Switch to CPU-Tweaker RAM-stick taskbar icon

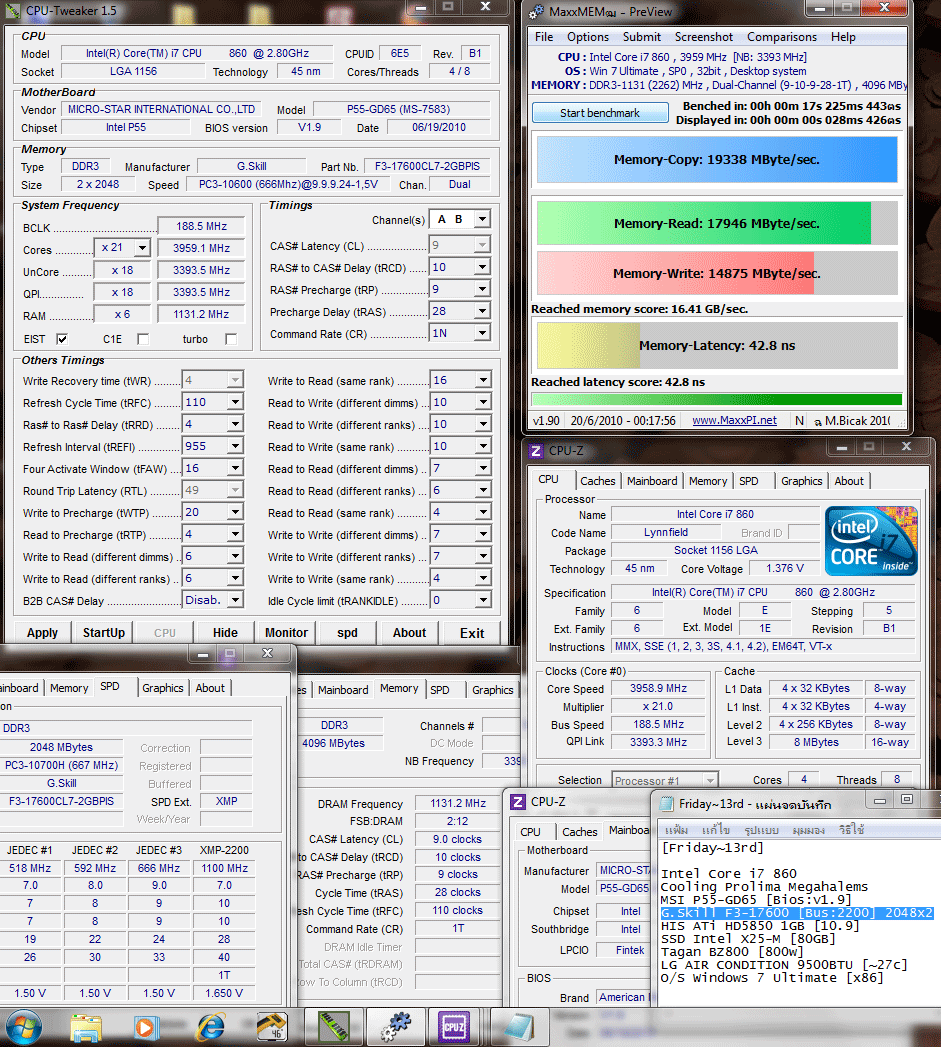click(334, 1027)
